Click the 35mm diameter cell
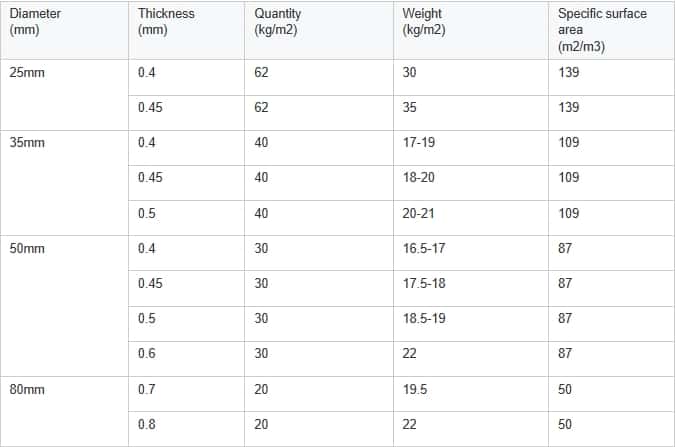The image size is (677, 447). tap(64, 183)
